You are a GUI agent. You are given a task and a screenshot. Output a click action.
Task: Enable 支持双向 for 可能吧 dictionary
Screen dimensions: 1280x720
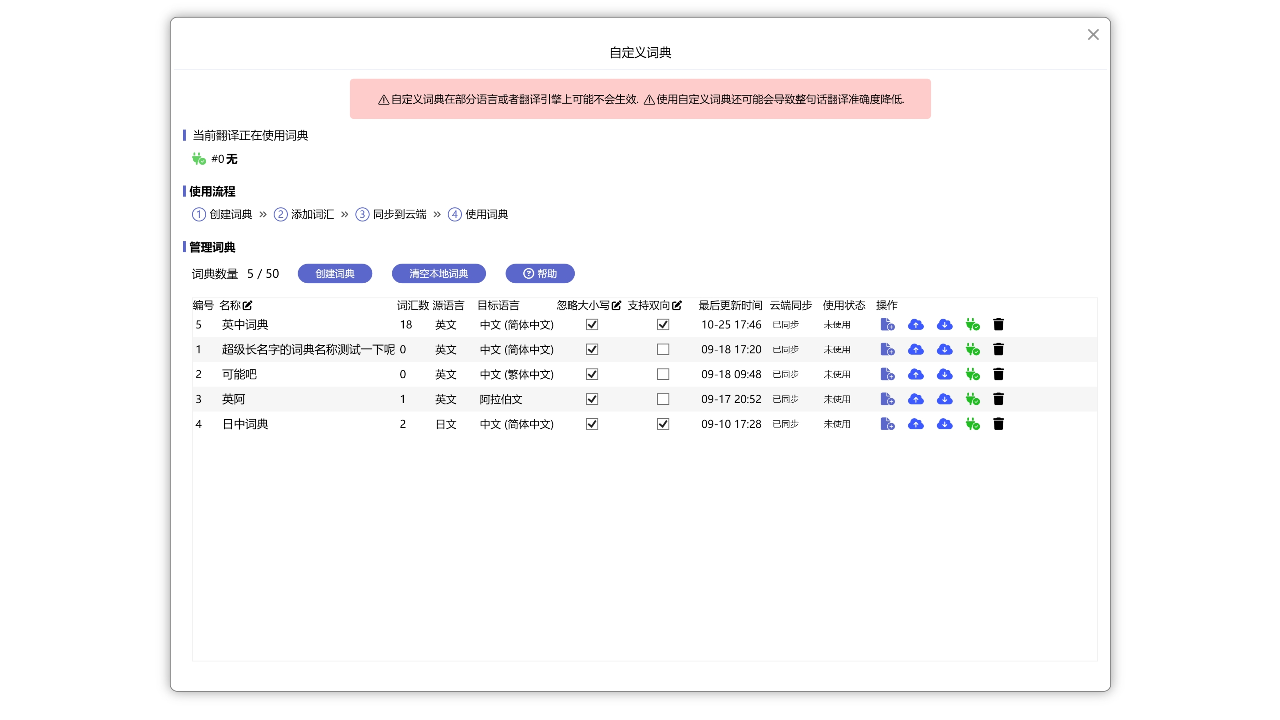[x=663, y=374]
